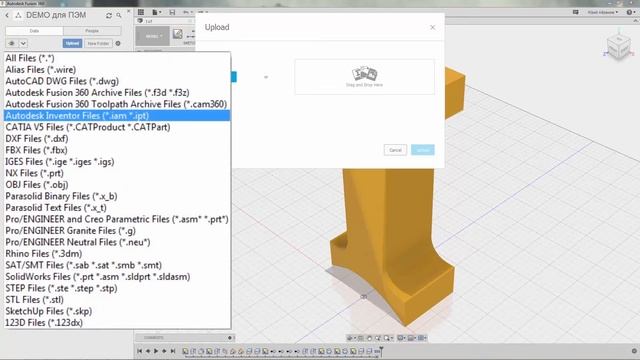The height and width of the screenshot is (360, 640).
Task: Choose Pro/ENGINEER Granite Files (*.g)
Action: pyautogui.click(x=117, y=231)
